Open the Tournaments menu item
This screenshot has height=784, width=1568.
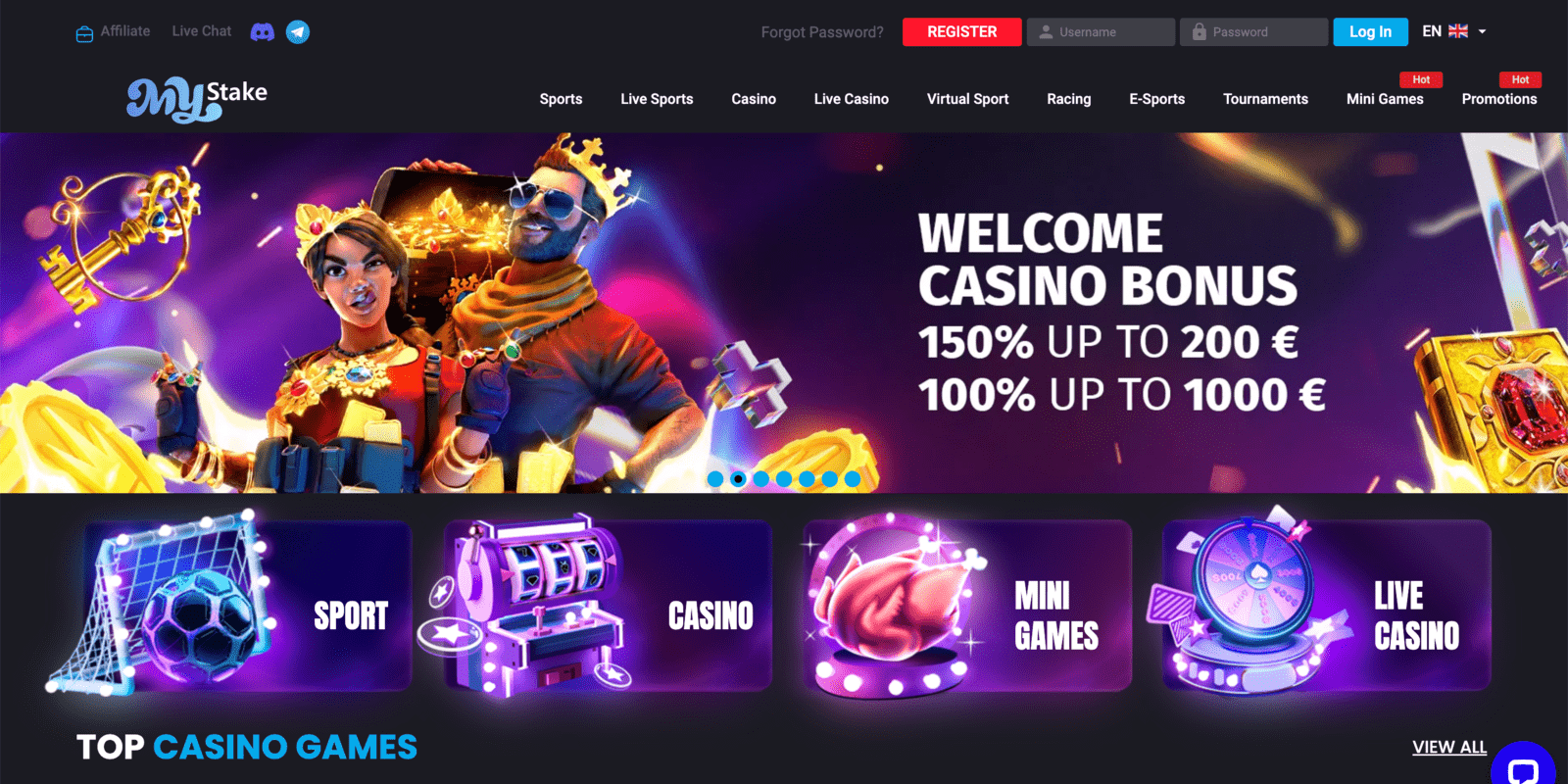point(1265,99)
